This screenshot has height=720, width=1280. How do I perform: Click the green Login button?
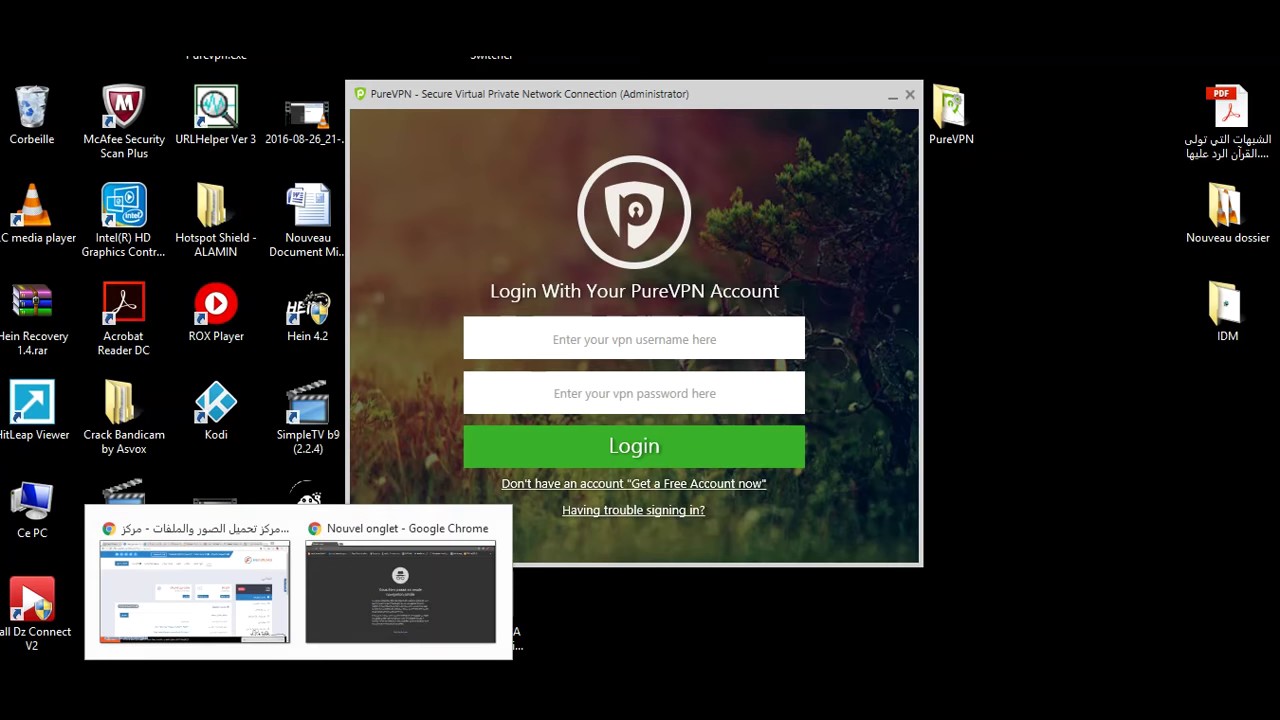[634, 446]
